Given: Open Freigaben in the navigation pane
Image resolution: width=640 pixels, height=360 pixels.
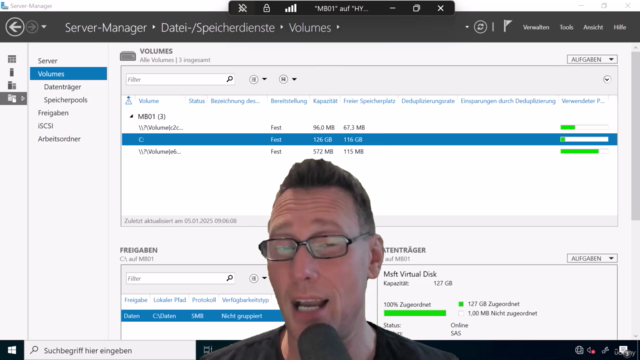Looking at the screenshot, I should coord(53,113).
